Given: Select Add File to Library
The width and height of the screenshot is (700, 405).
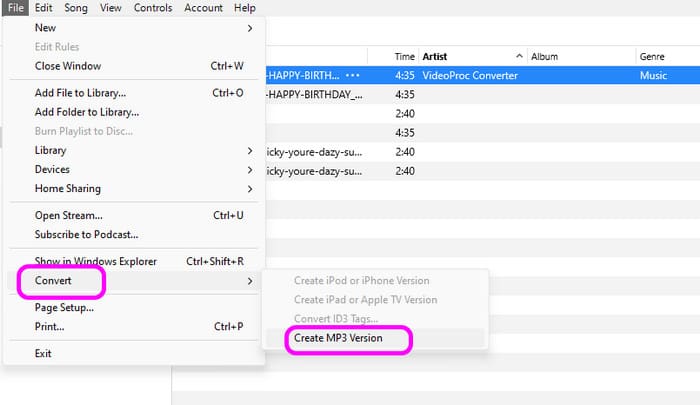Looking at the screenshot, I should 134,93.
